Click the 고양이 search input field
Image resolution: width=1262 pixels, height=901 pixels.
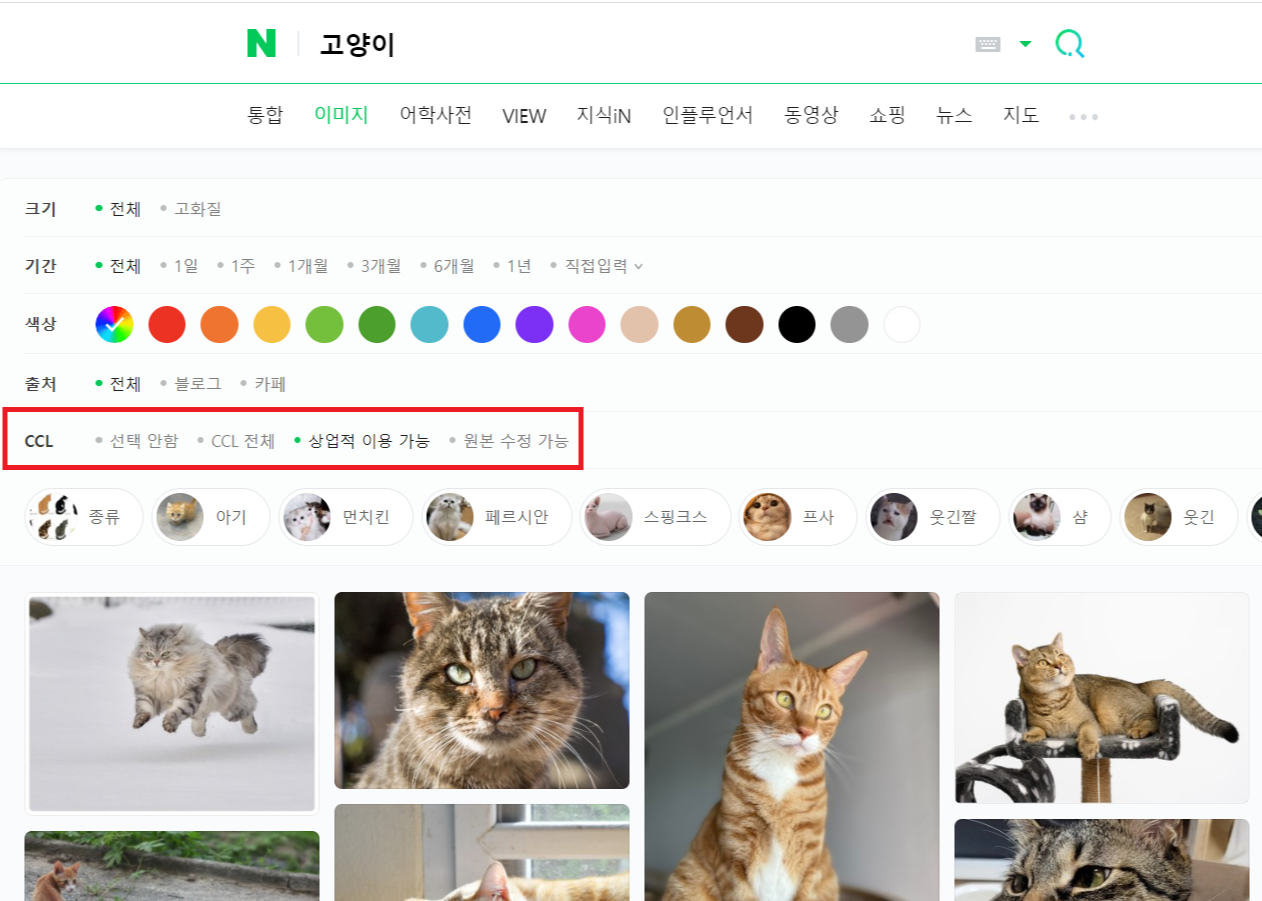coord(640,45)
